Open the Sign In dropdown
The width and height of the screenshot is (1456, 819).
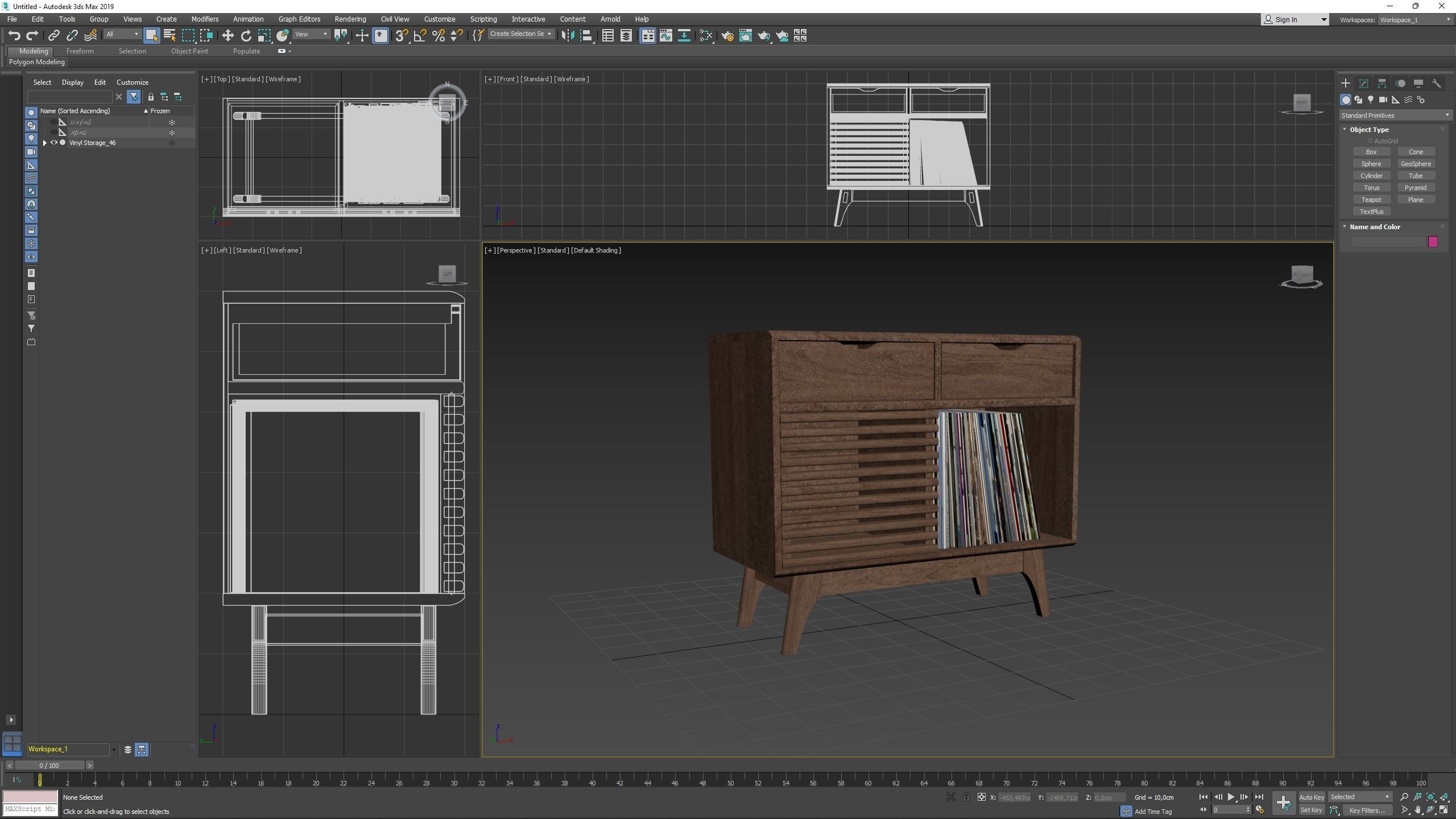click(1295, 20)
